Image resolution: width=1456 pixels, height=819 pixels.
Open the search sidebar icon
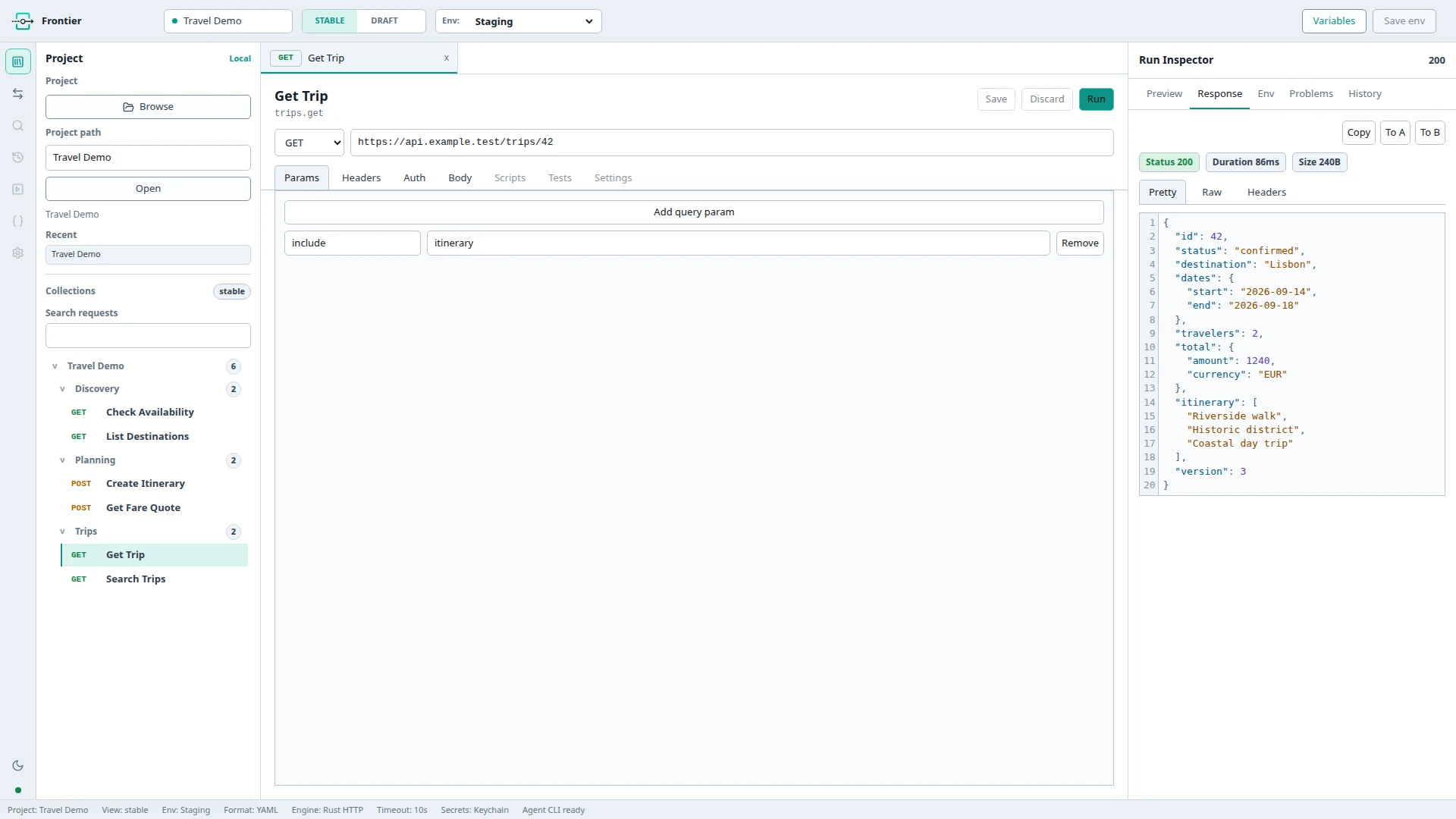pyautogui.click(x=18, y=125)
